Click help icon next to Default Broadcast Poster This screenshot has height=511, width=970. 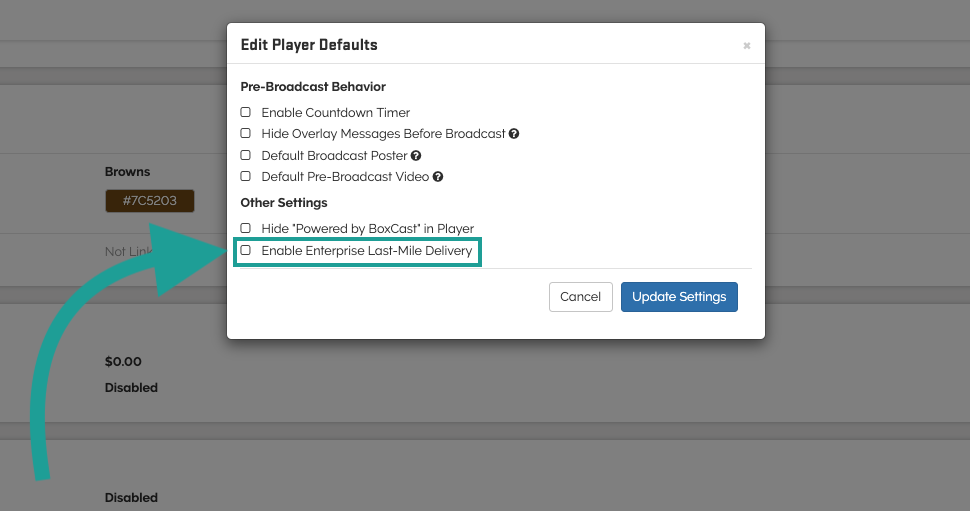[416, 156]
